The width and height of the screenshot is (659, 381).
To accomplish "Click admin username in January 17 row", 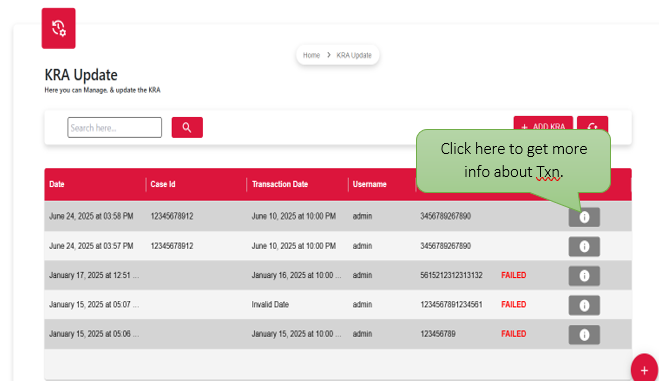I will [x=362, y=275].
